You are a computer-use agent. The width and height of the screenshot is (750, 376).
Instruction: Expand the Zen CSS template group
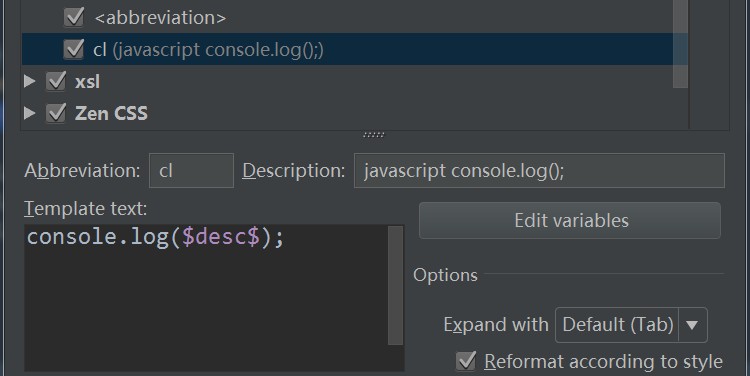coord(30,113)
